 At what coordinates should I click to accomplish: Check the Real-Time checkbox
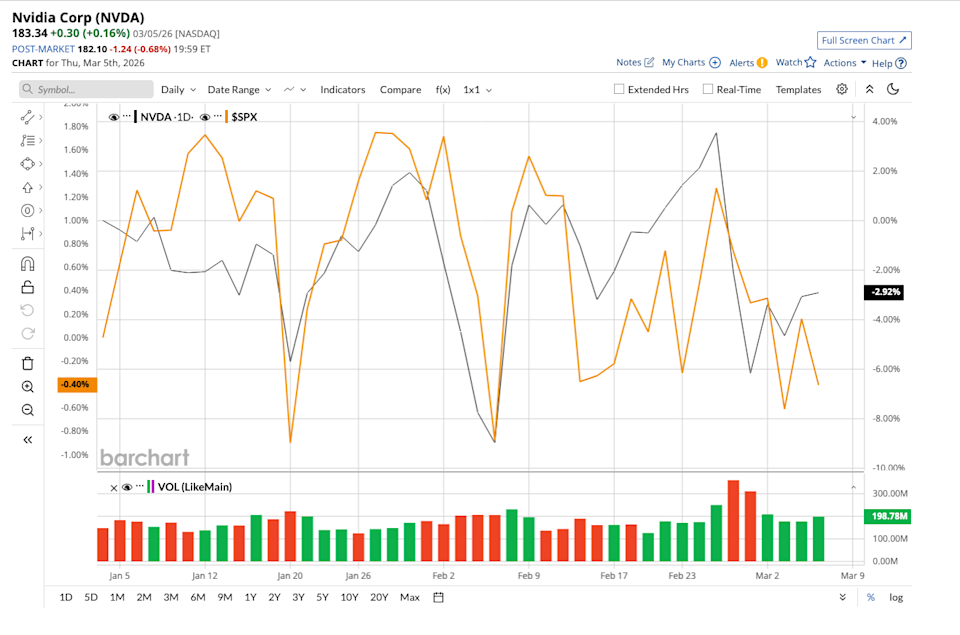click(x=708, y=89)
